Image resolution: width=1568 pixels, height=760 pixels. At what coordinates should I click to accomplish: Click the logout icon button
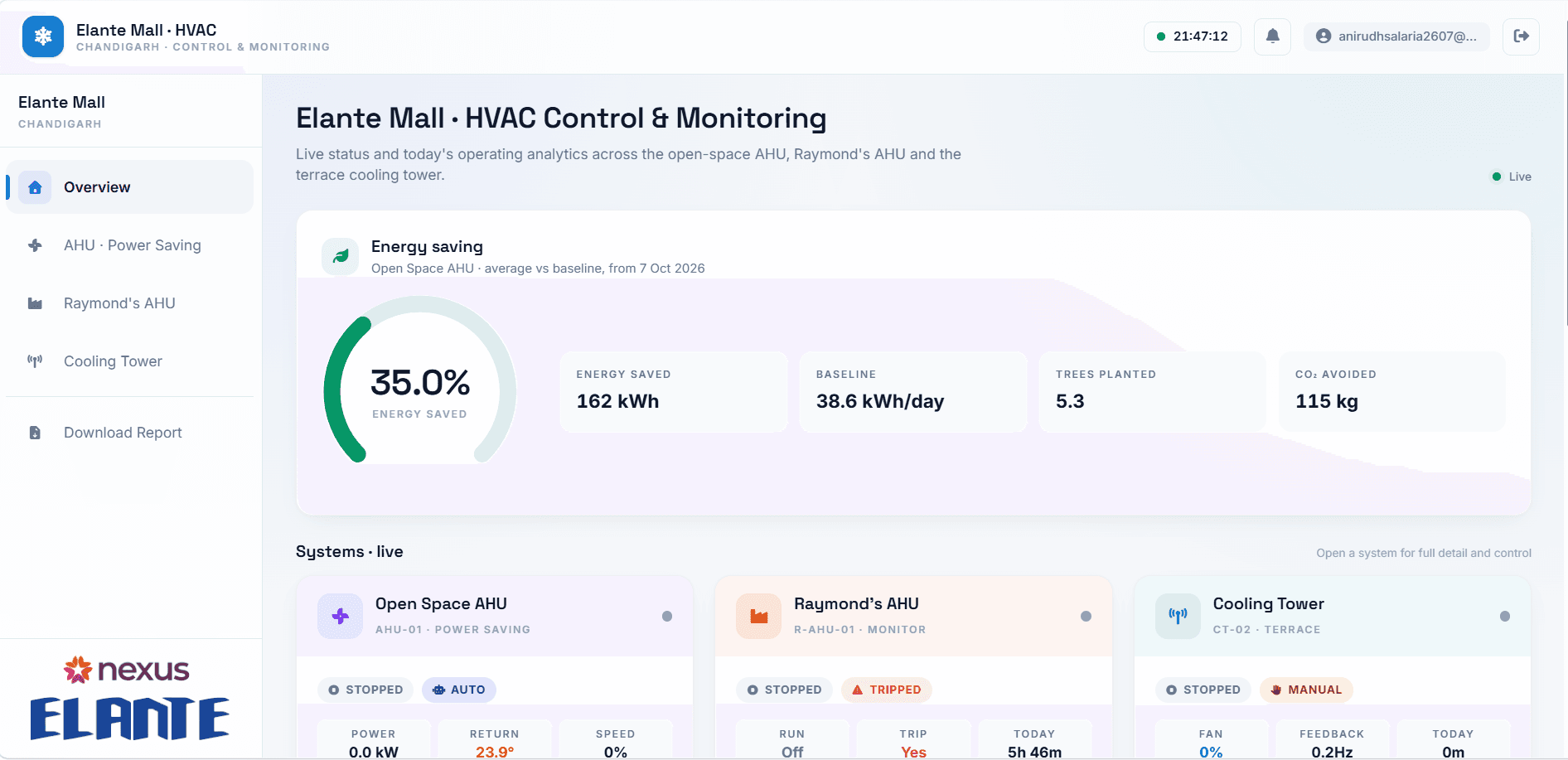1521,36
